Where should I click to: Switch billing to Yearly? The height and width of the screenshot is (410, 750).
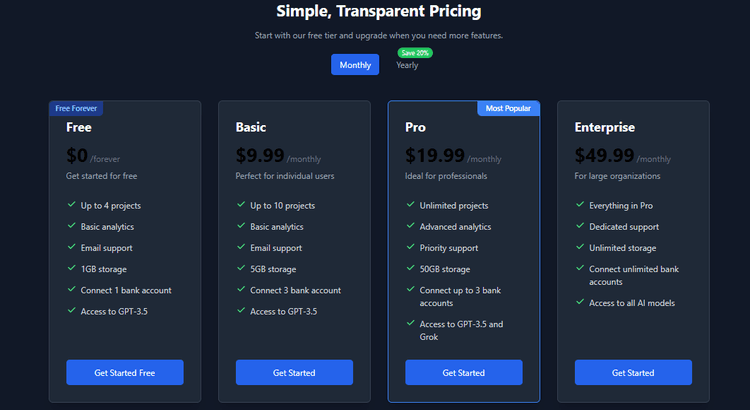tap(407, 65)
